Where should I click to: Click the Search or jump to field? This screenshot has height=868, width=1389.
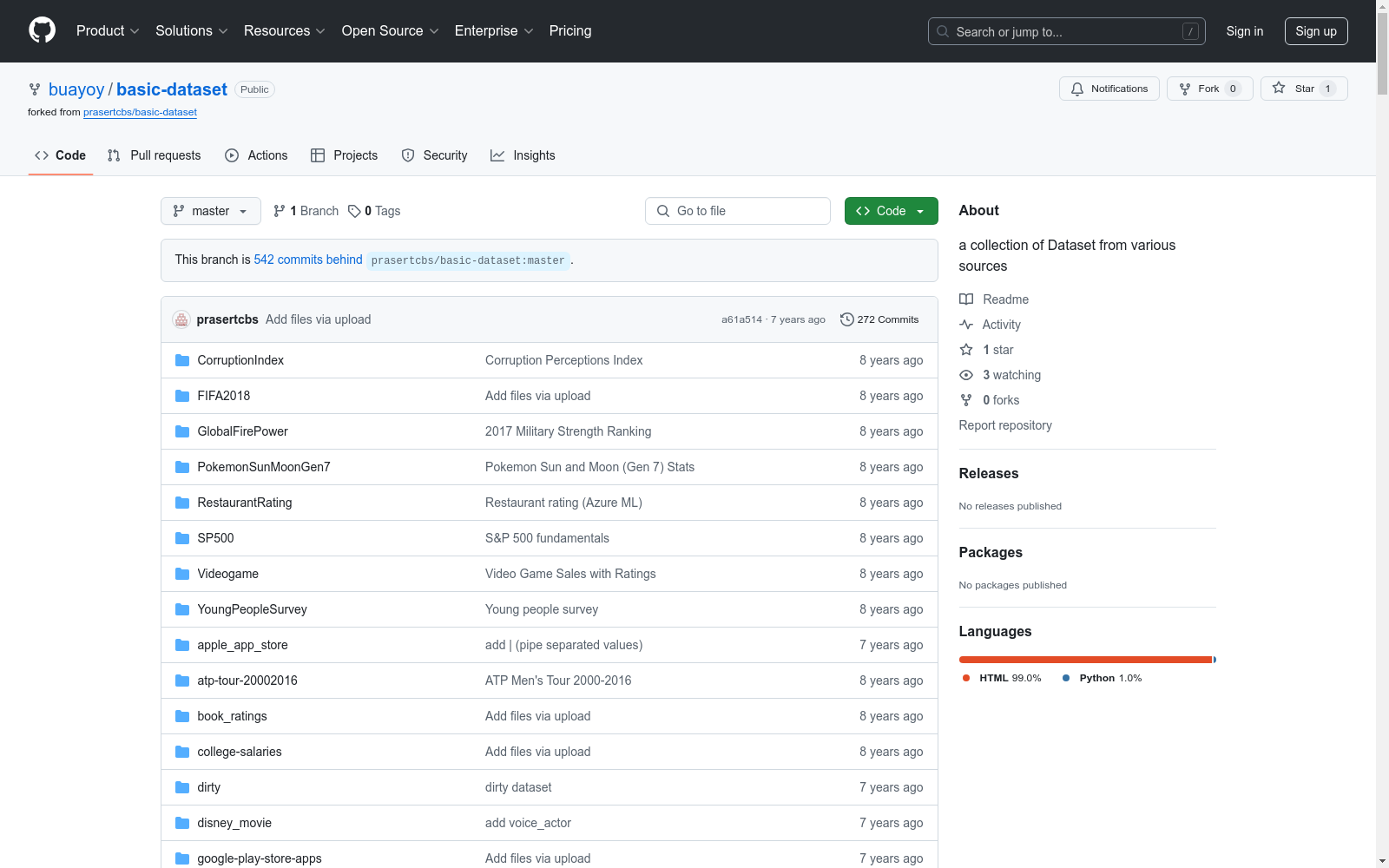pos(1067,31)
